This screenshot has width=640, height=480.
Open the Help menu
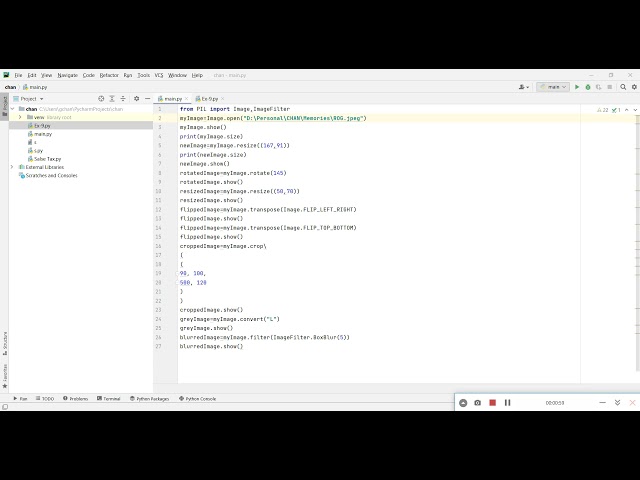click(x=197, y=75)
